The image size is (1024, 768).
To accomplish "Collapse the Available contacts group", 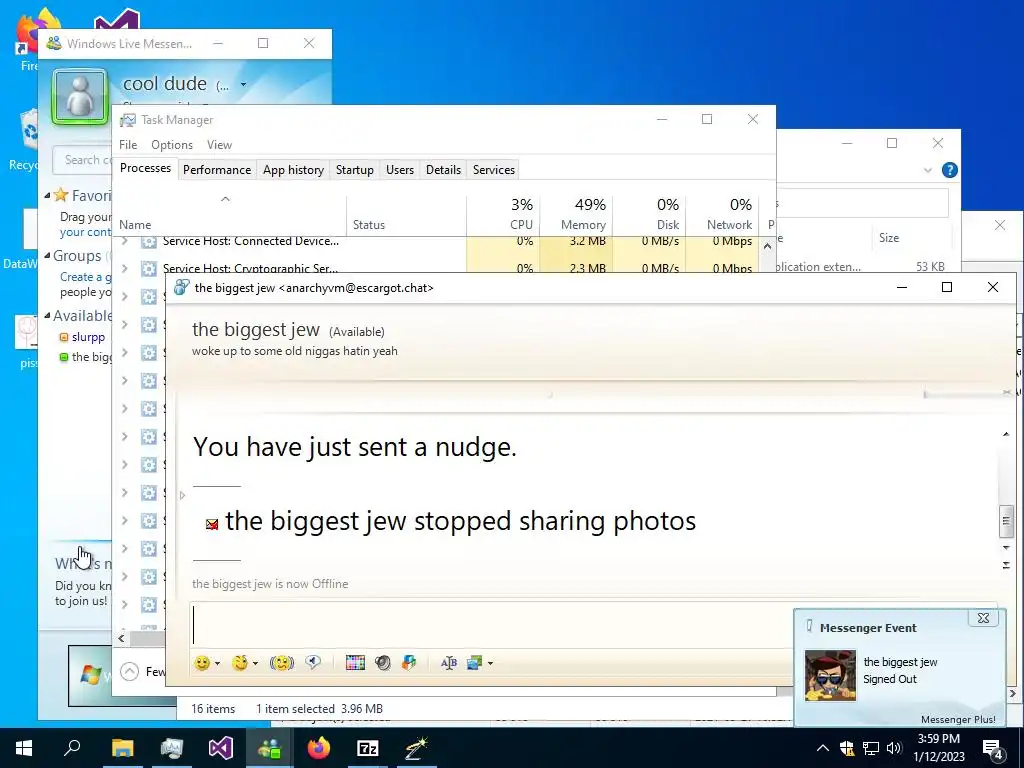I will pyautogui.click(x=48, y=315).
